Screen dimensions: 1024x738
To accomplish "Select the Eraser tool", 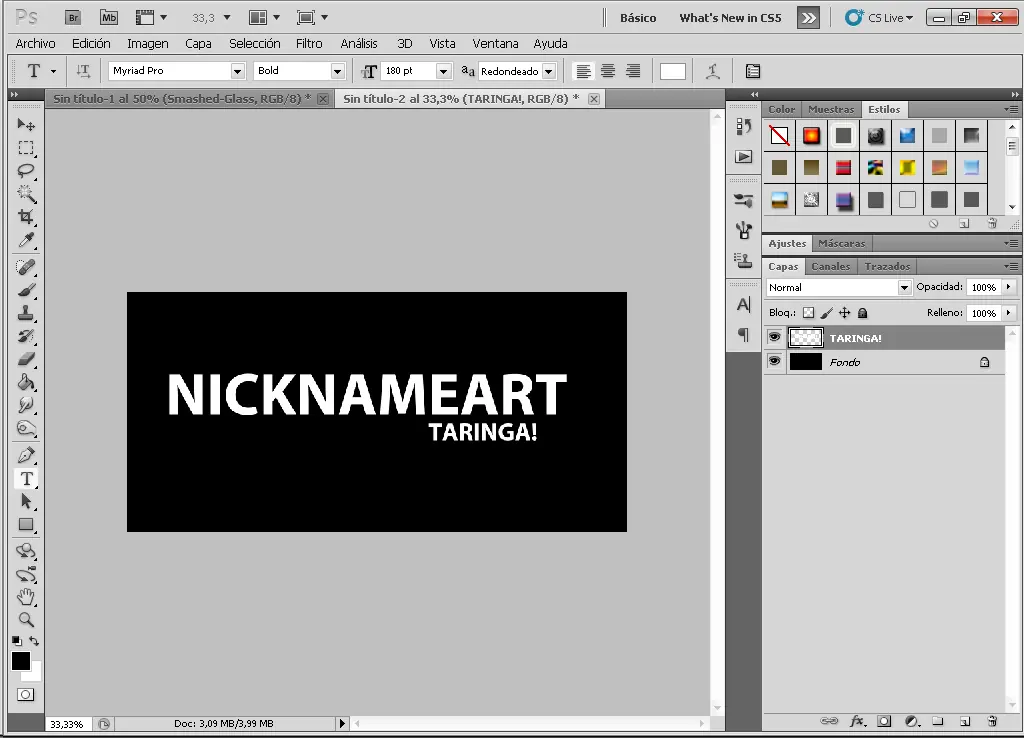I will pyautogui.click(x=26, y=359).
